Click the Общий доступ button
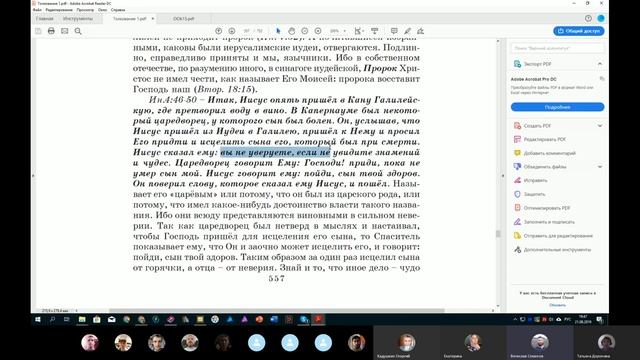 click(x=578, y=31)
